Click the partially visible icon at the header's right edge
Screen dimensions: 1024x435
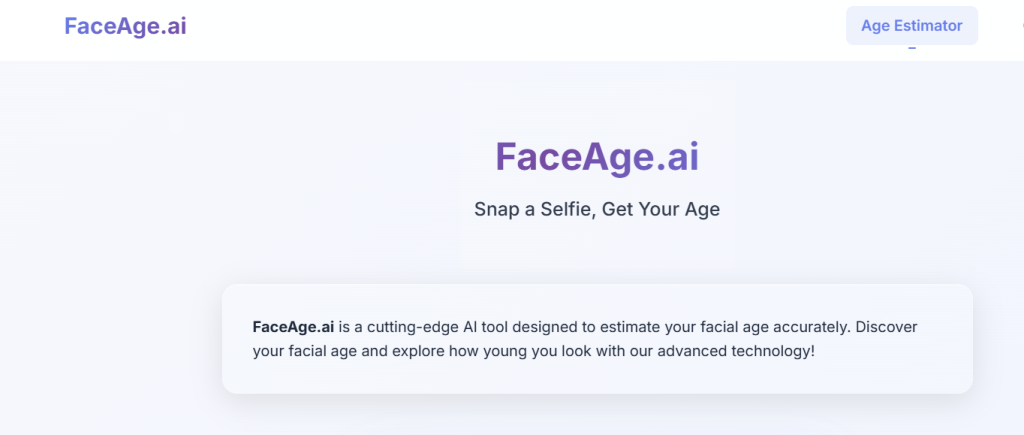(x=1020, y=26)
